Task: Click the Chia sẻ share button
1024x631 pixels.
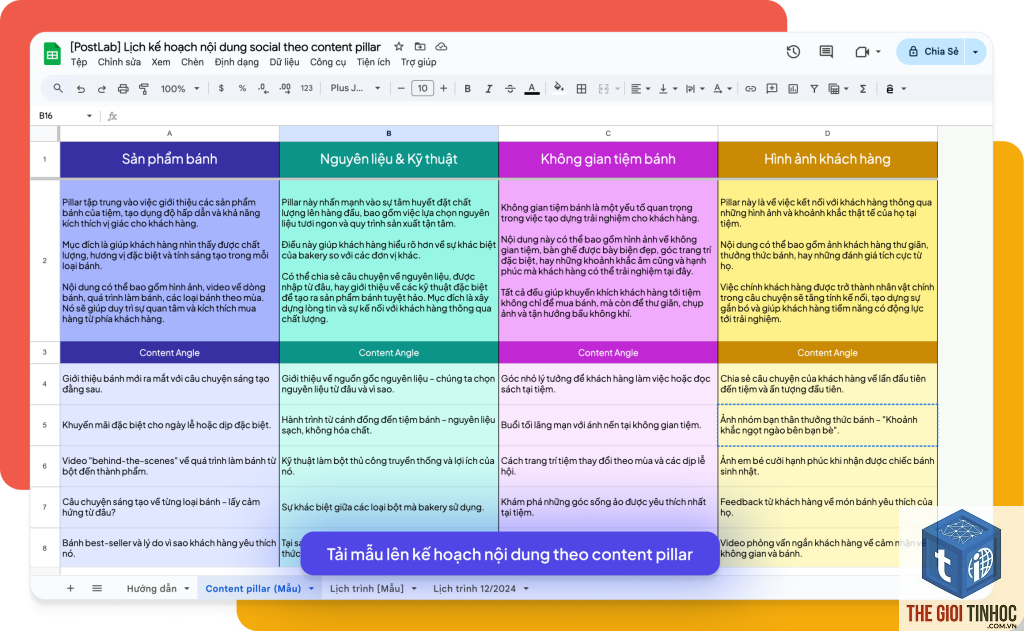Action: point(932,52)
